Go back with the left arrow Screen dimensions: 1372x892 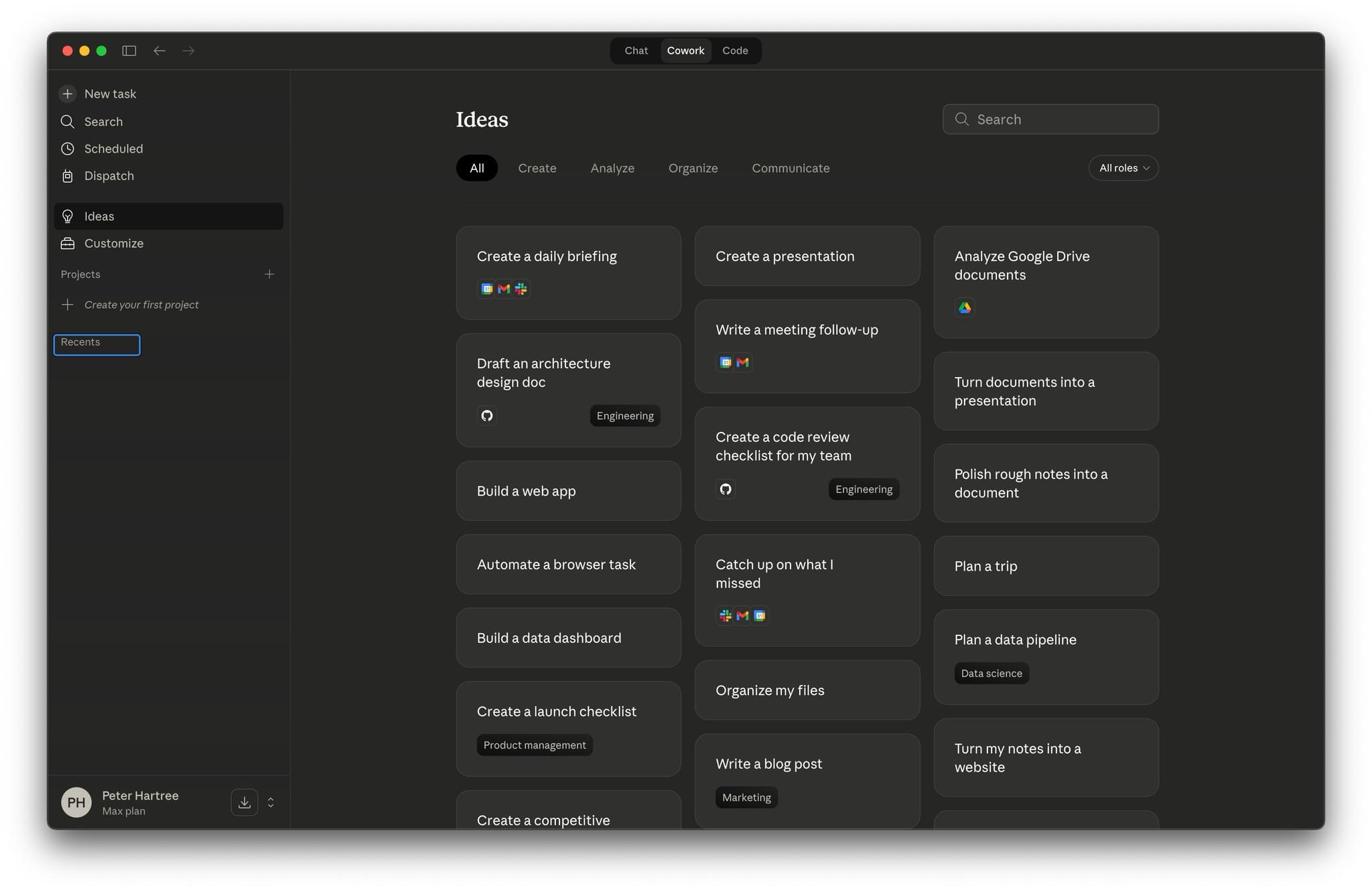[x=159, y=51]
